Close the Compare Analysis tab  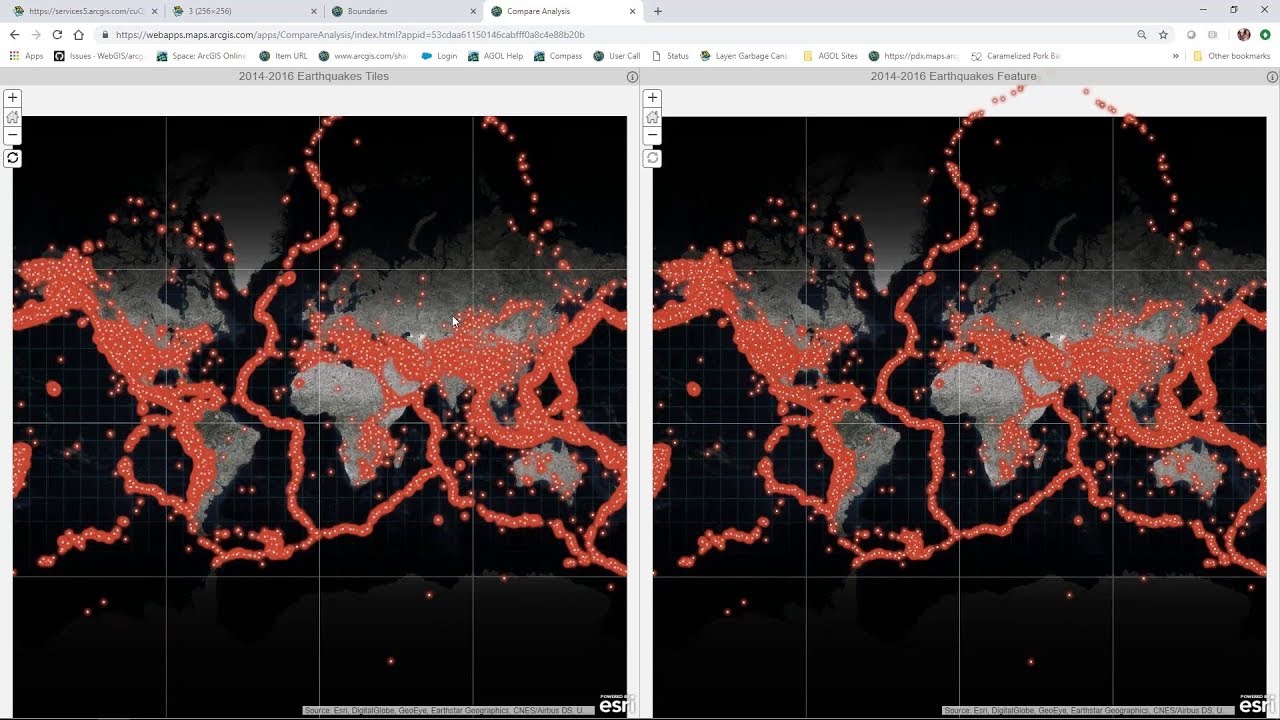[x=632, y=11]
